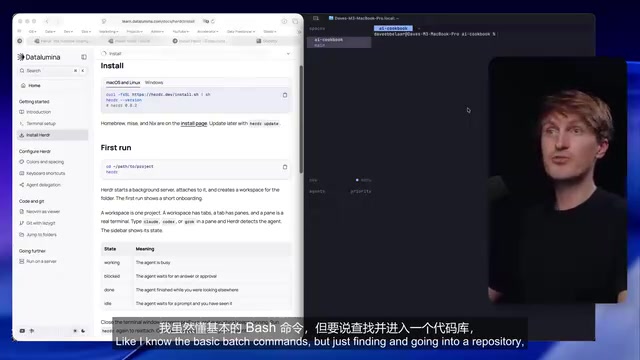The width and height of the screenshot is (640, 360).
Task: Open the Marketing bookmarks folder
Action: click(x=109, y=31)
